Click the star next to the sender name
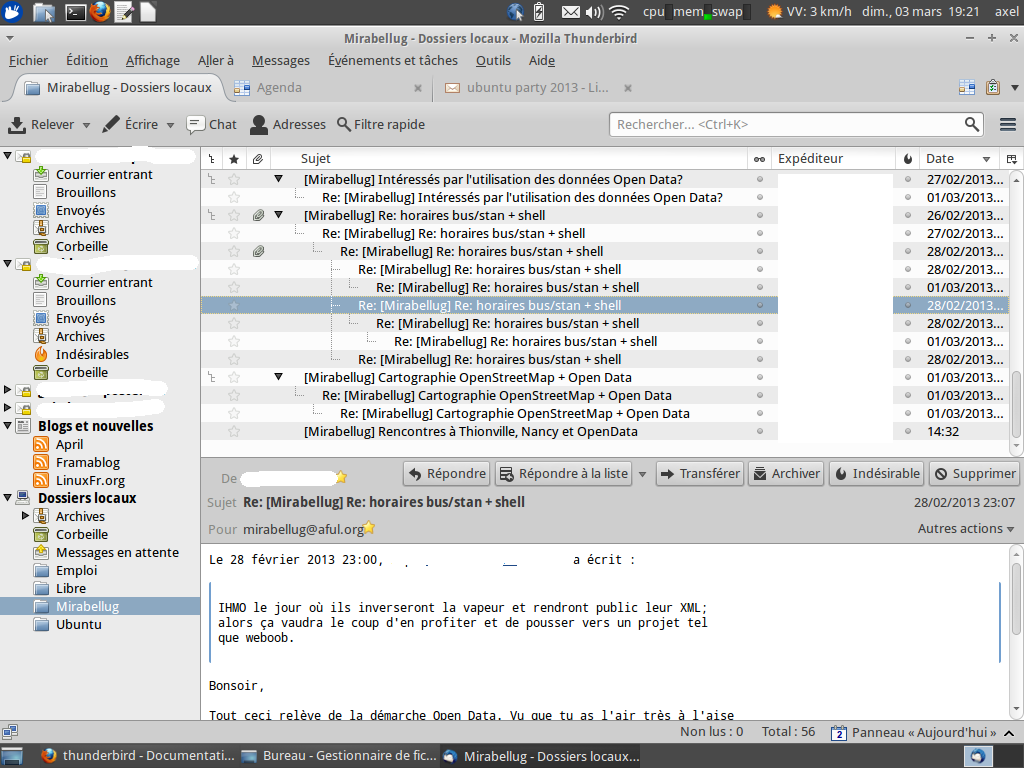Screen dimensions: 1024x768 tap(341, 477)
